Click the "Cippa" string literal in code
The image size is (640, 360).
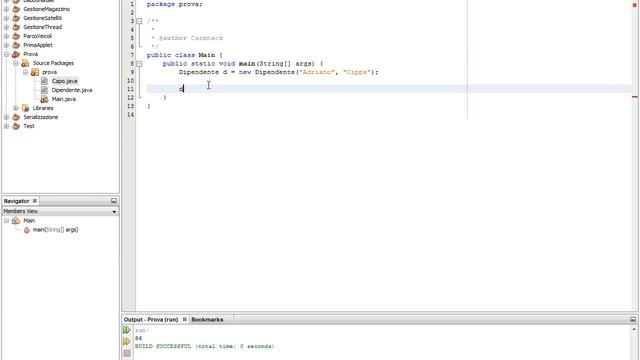tap(357, 72)
